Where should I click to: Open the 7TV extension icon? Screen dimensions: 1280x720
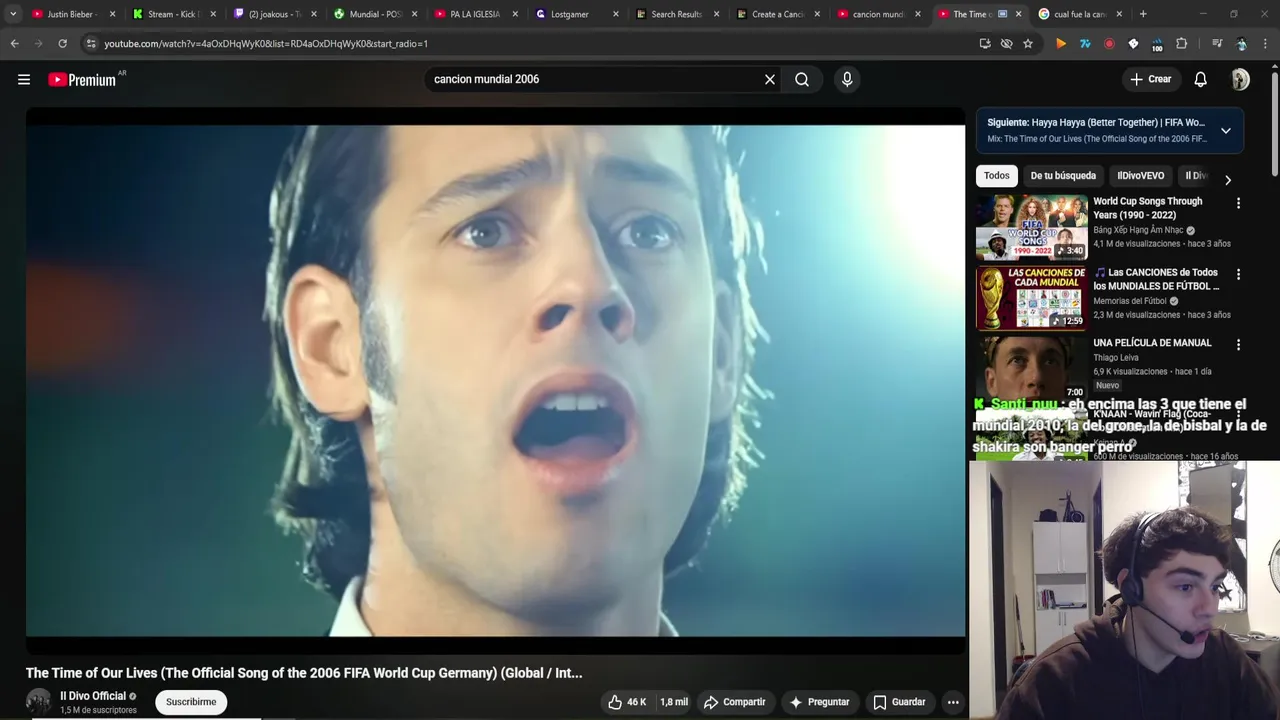(1085, 43)
